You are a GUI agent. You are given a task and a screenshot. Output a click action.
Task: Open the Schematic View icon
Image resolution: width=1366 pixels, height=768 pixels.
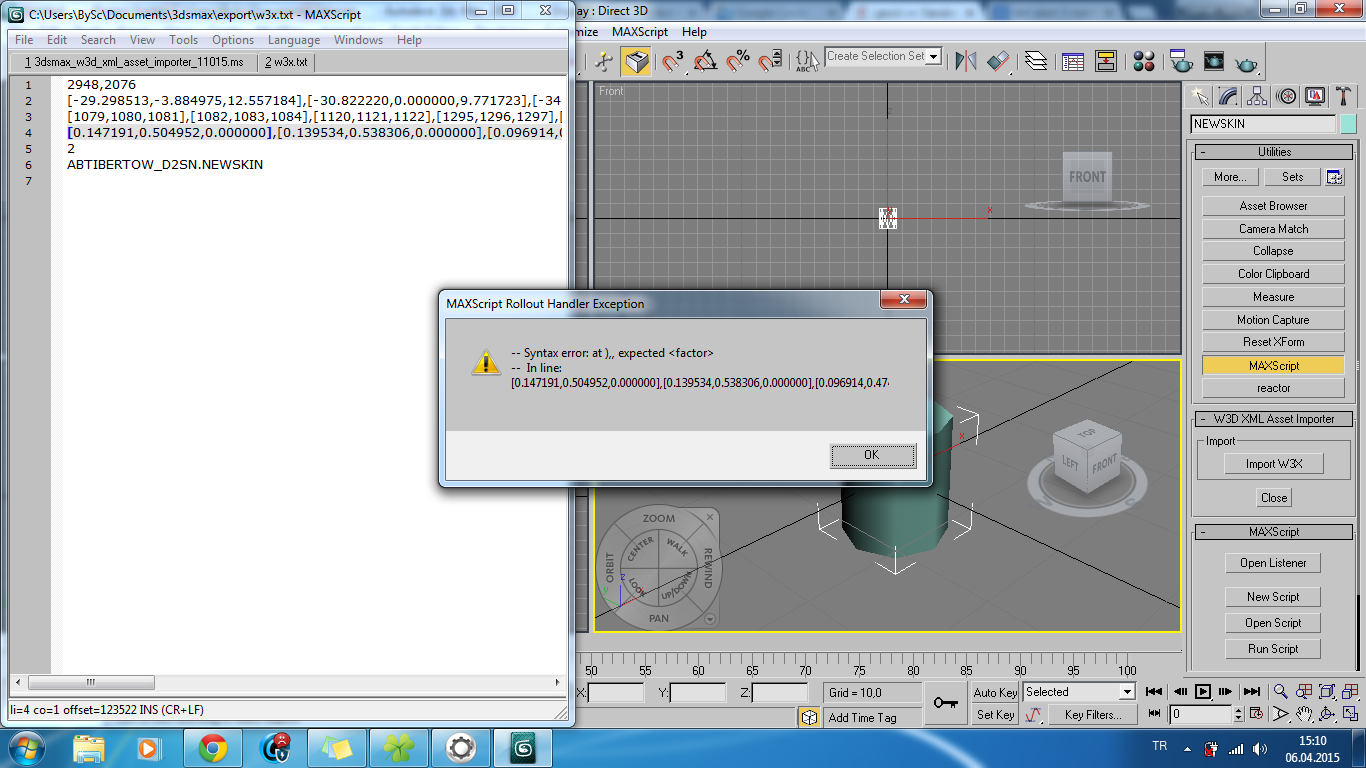(1105, 62)
